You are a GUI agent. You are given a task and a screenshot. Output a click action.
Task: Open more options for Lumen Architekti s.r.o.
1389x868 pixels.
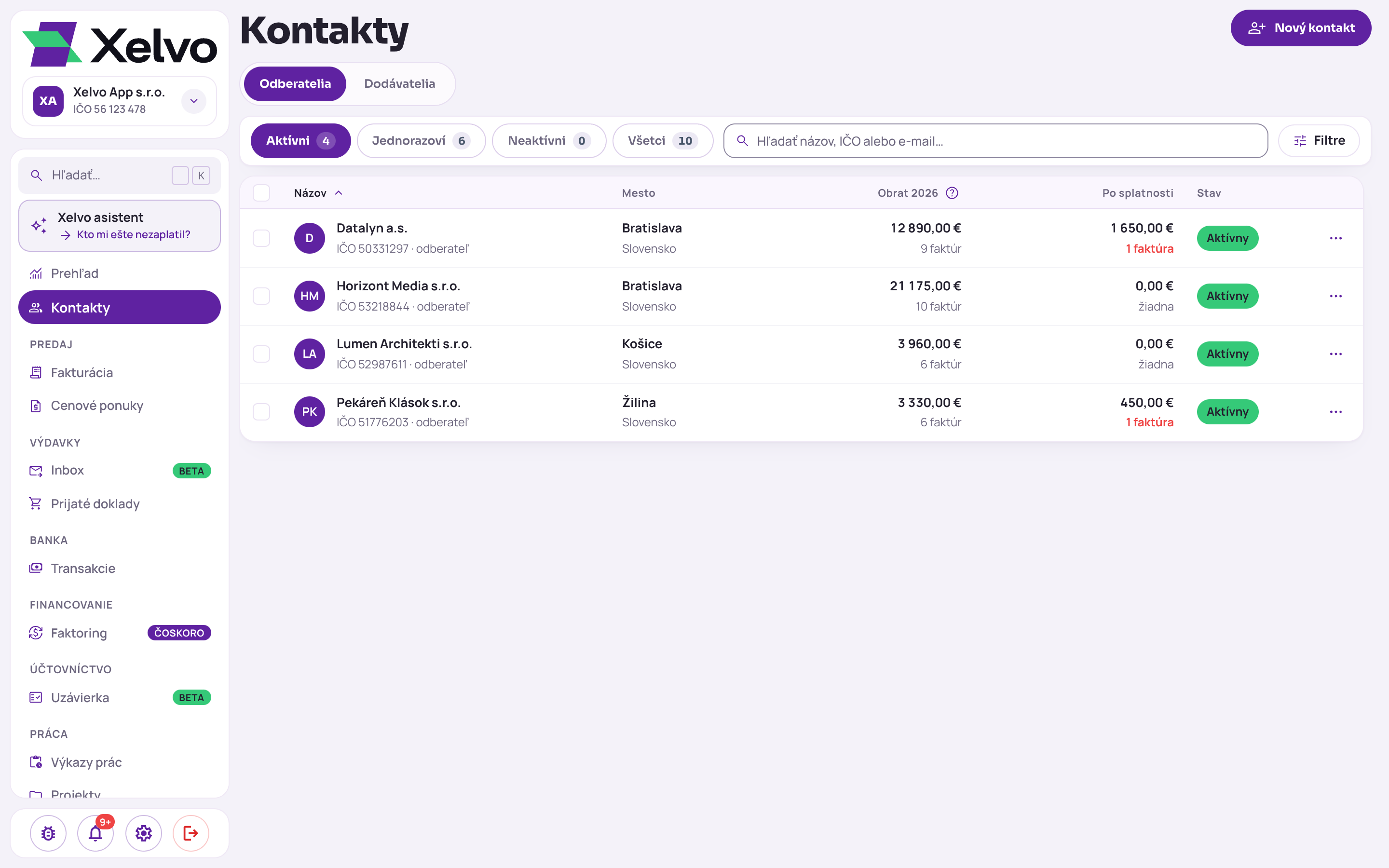[x=1335, y=354]
